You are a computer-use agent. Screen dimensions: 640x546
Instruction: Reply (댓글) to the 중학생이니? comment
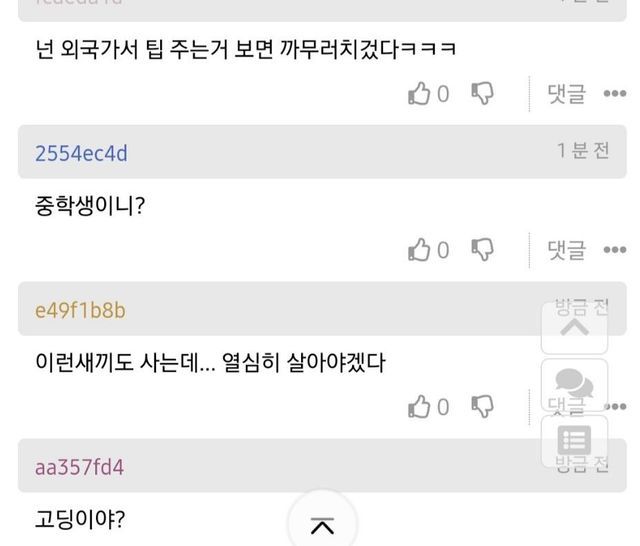(x=566, y=250)
